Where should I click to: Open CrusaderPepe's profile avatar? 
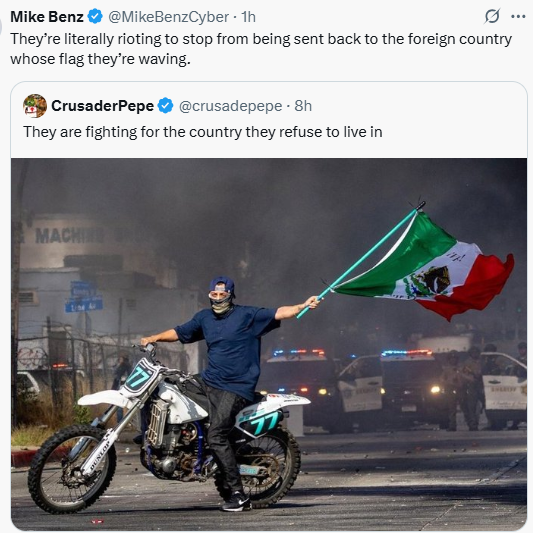pos(35,106)
